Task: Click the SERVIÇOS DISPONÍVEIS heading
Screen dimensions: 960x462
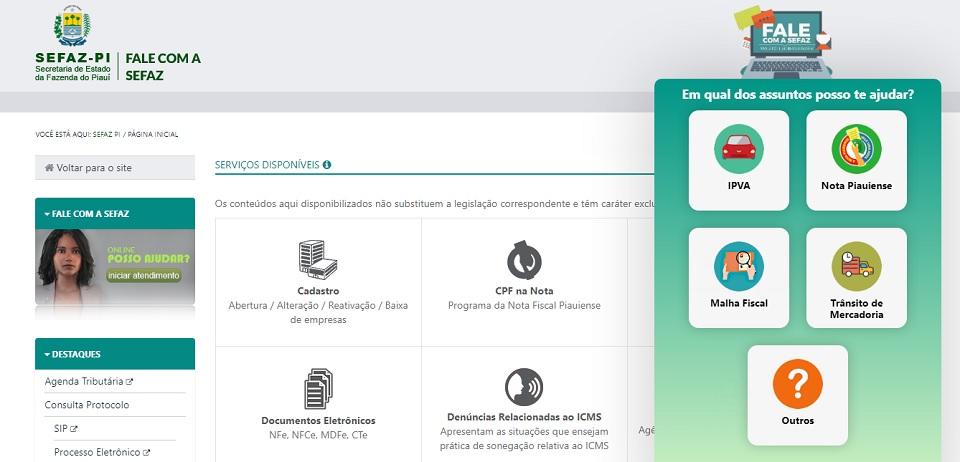Action: [267, 165]
